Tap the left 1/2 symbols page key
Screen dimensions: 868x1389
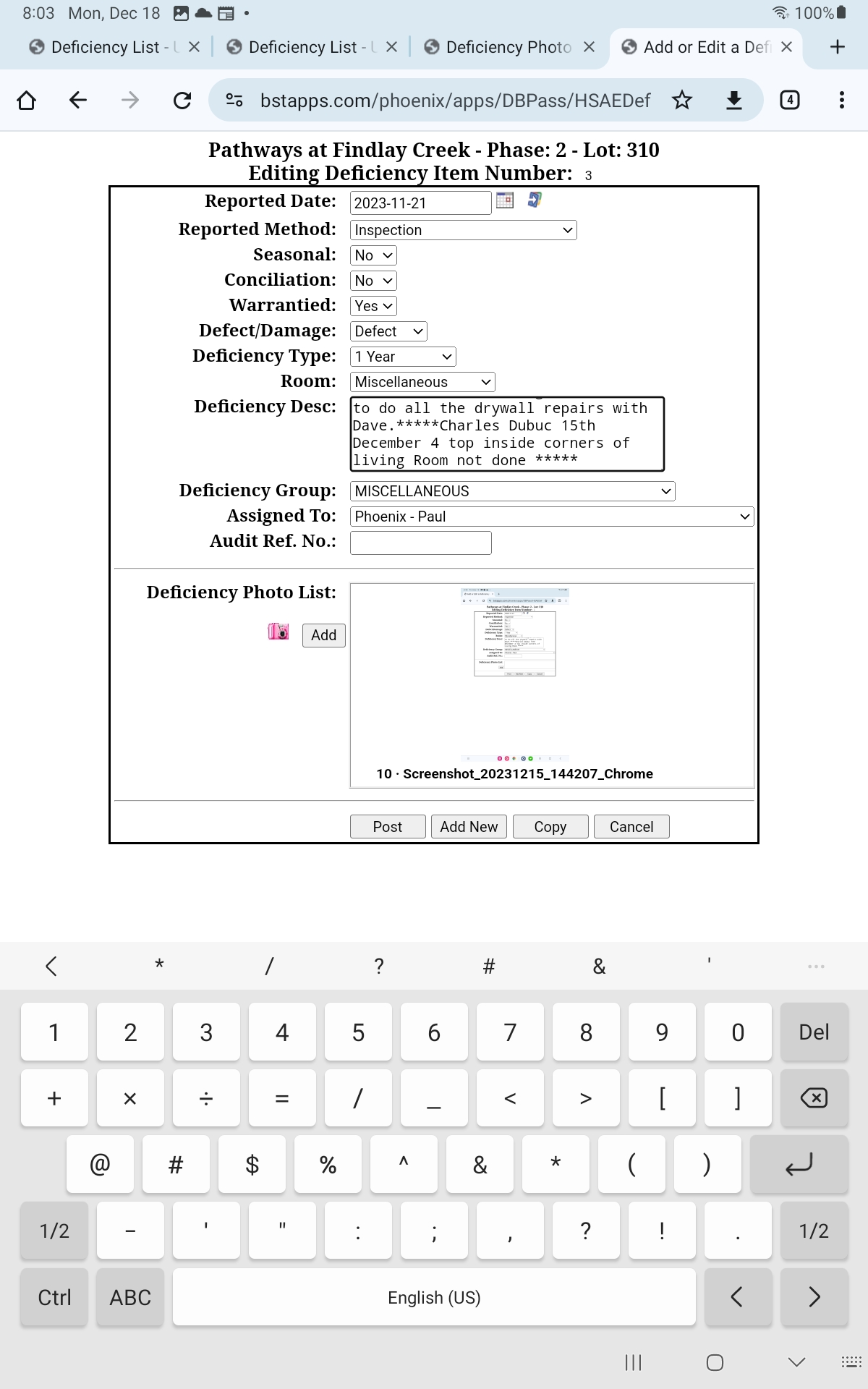coord(54,1231)
